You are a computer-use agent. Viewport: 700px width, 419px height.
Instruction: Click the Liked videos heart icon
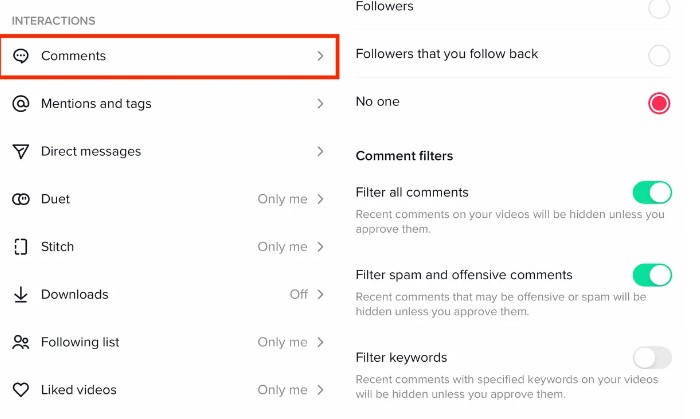[21, 390]
